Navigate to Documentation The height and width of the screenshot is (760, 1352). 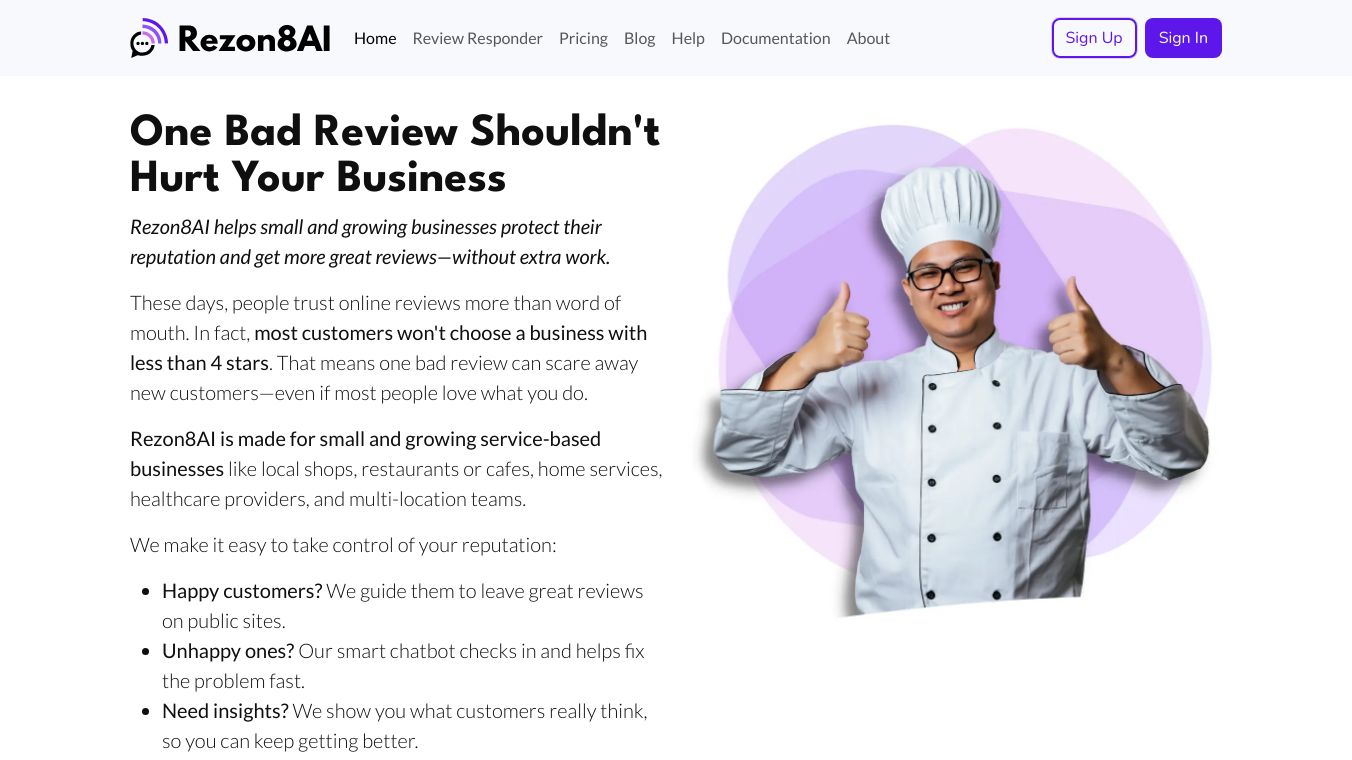pos(776,38)
